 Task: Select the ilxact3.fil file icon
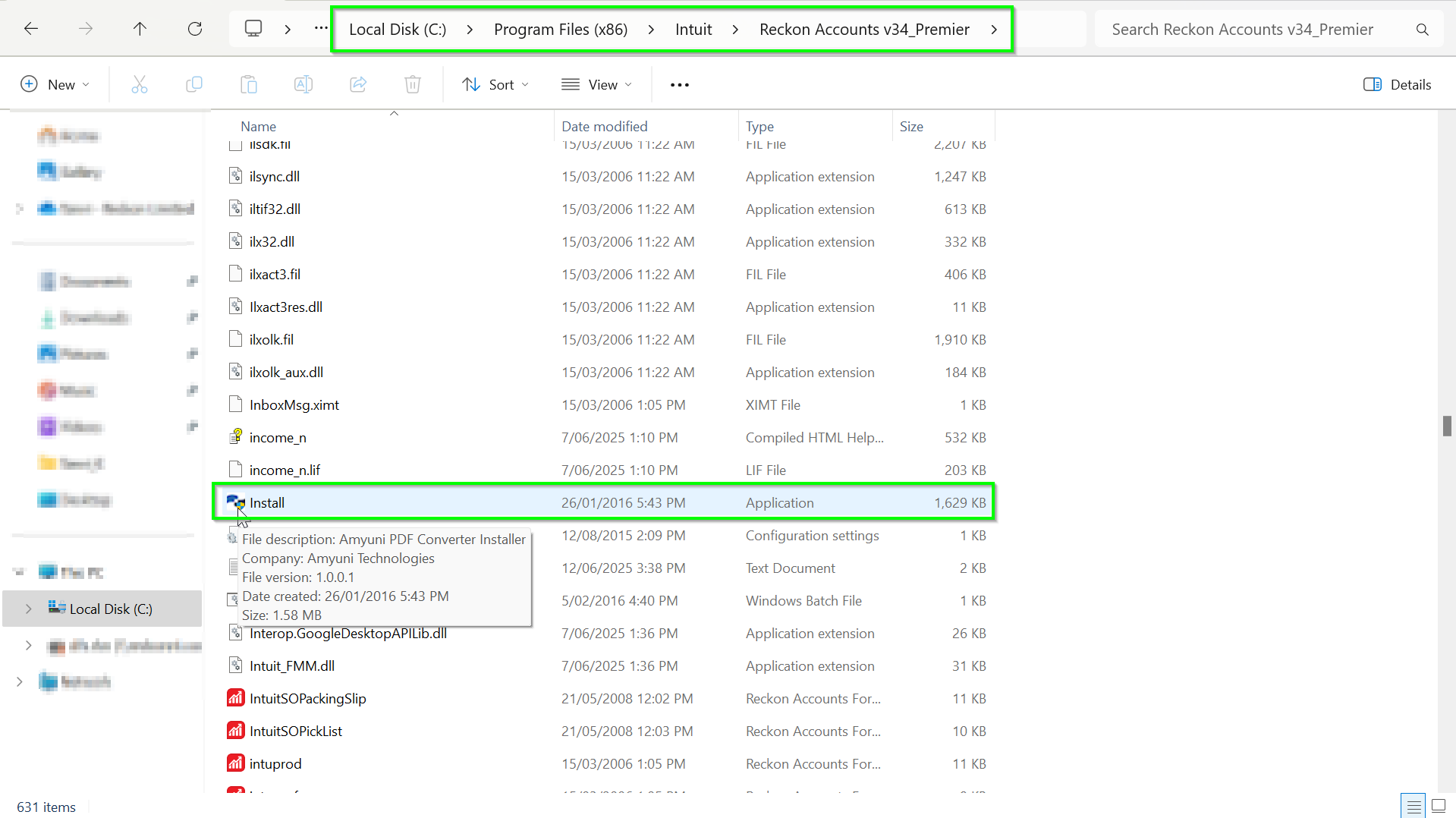pyautogui.click(x=236, y=274)
